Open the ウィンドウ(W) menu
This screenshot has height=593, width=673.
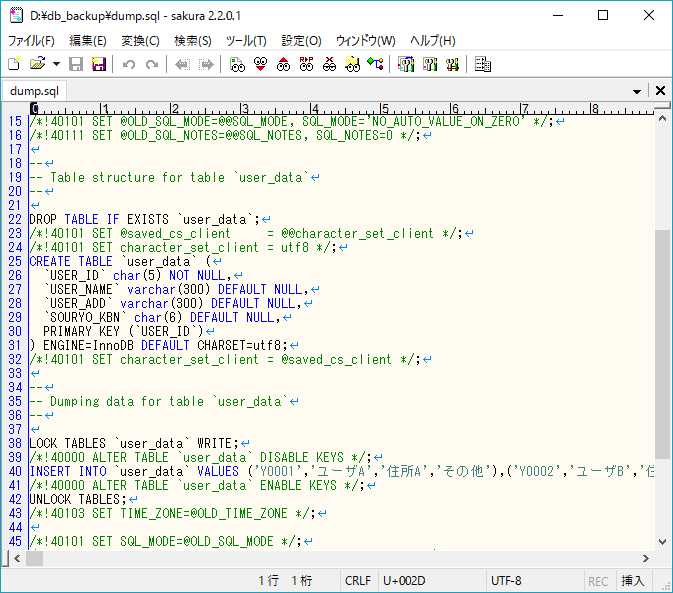pos(365,41)
